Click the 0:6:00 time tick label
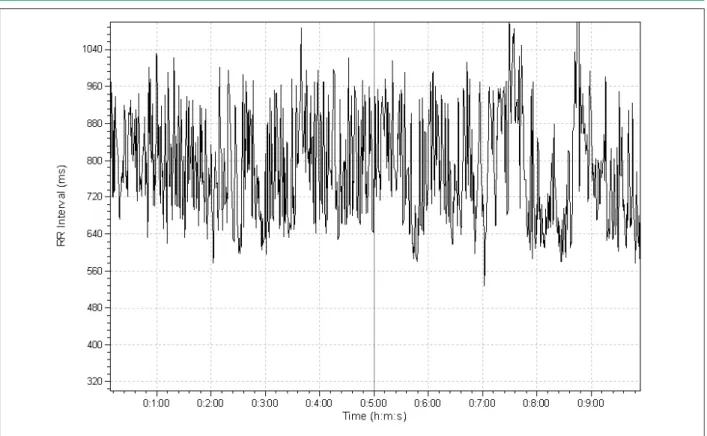 click(x=427, y=403)
